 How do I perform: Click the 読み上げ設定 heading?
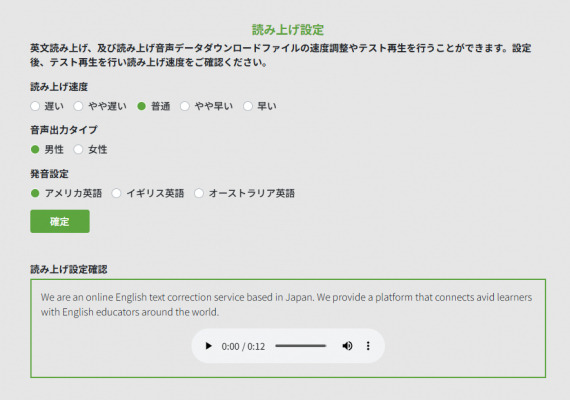(288, 30)
